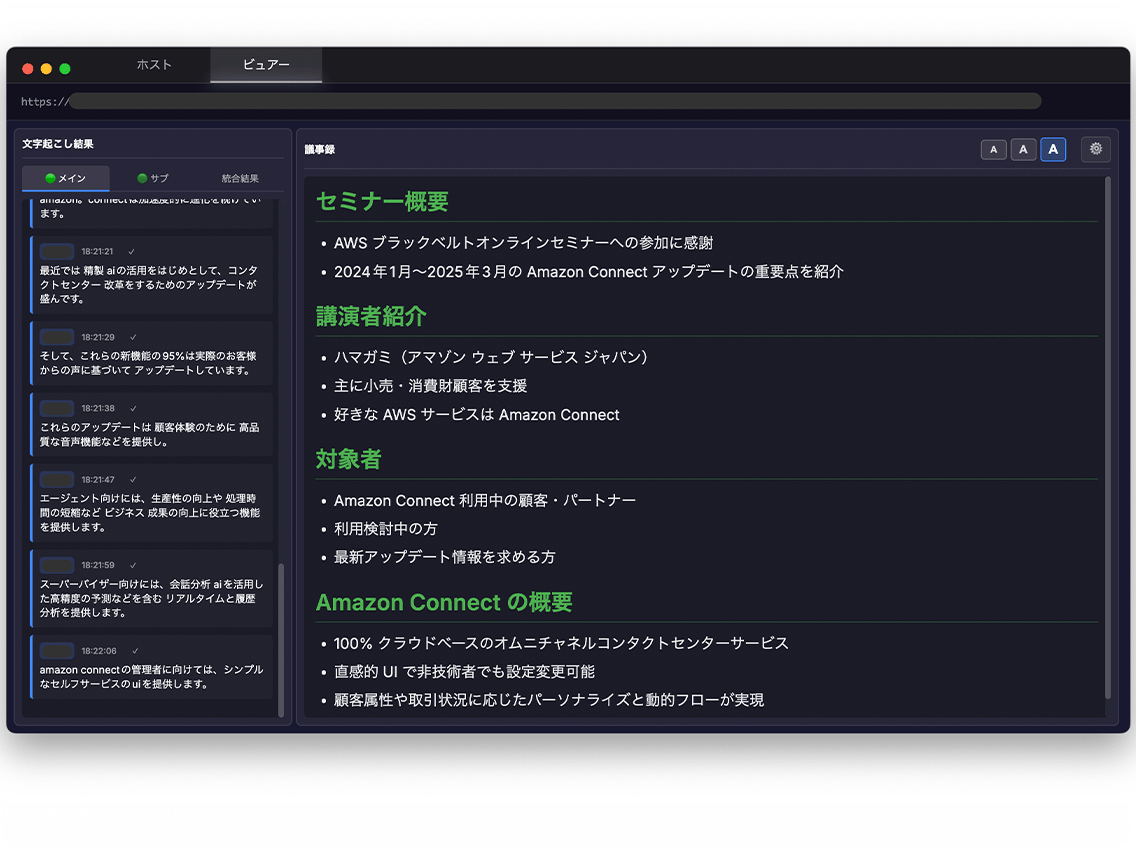Switch to the 統合結果 tab
Viewport: 1136px width, 850px height.
[x=238, y=178]
